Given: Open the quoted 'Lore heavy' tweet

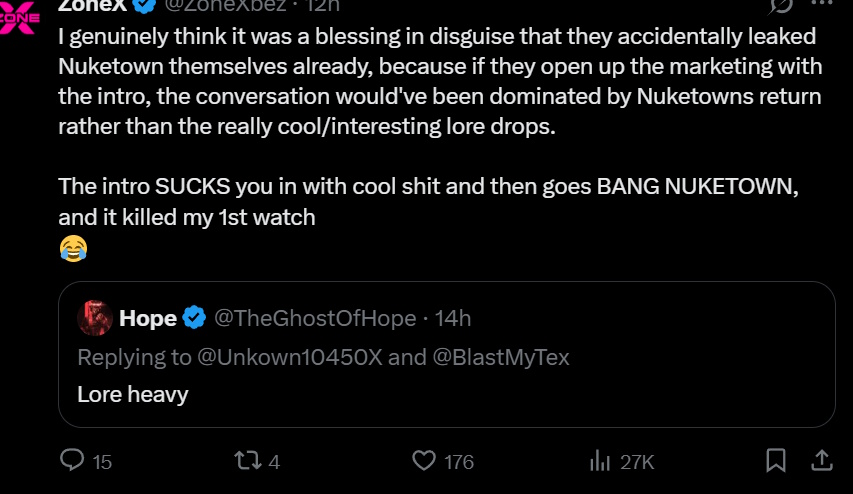Looking at the screenshot, I should [447, 354].
